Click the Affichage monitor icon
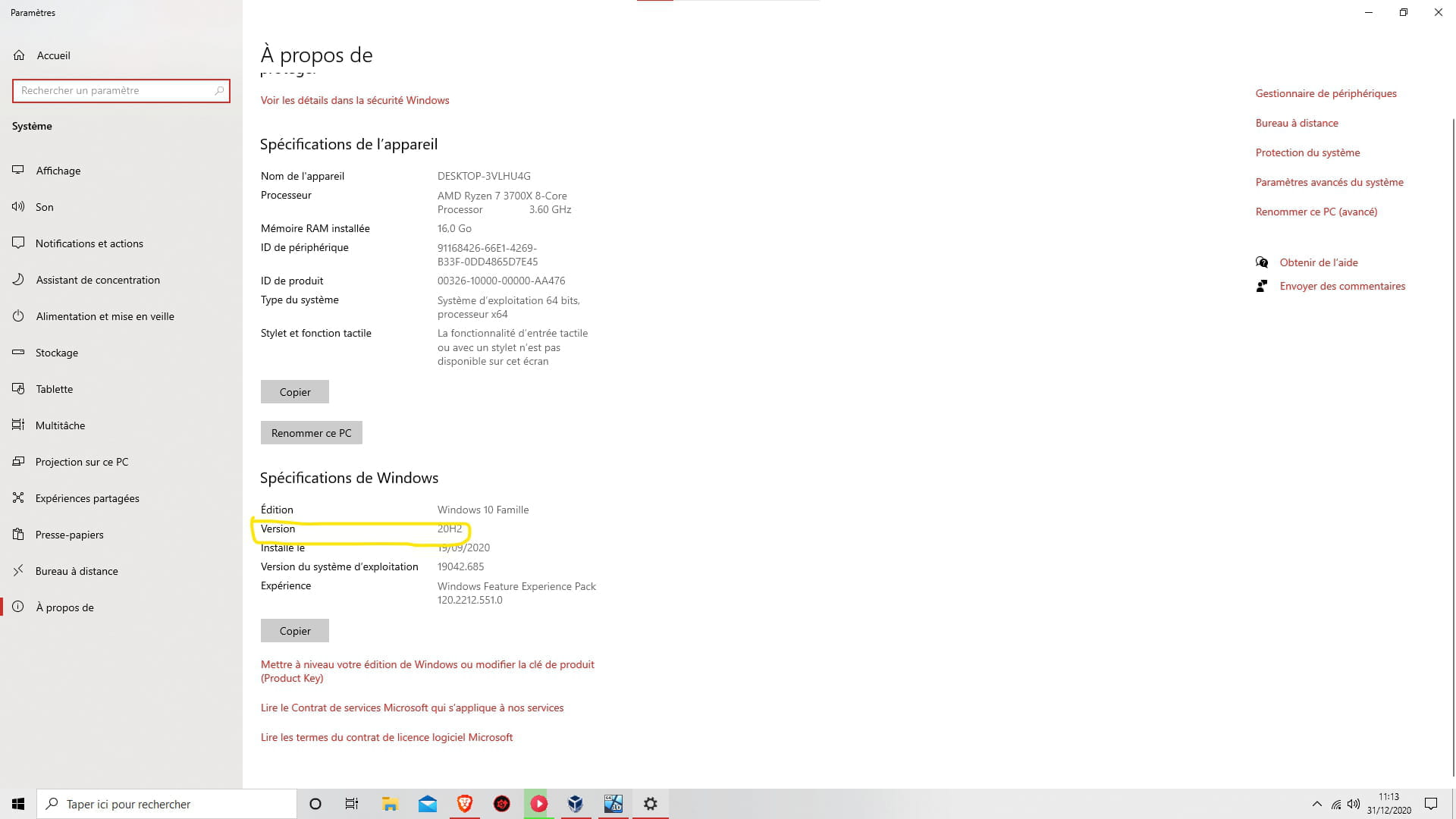This screenshot has height=819, width=1456. pyautogui.click(x=18, y=170)
